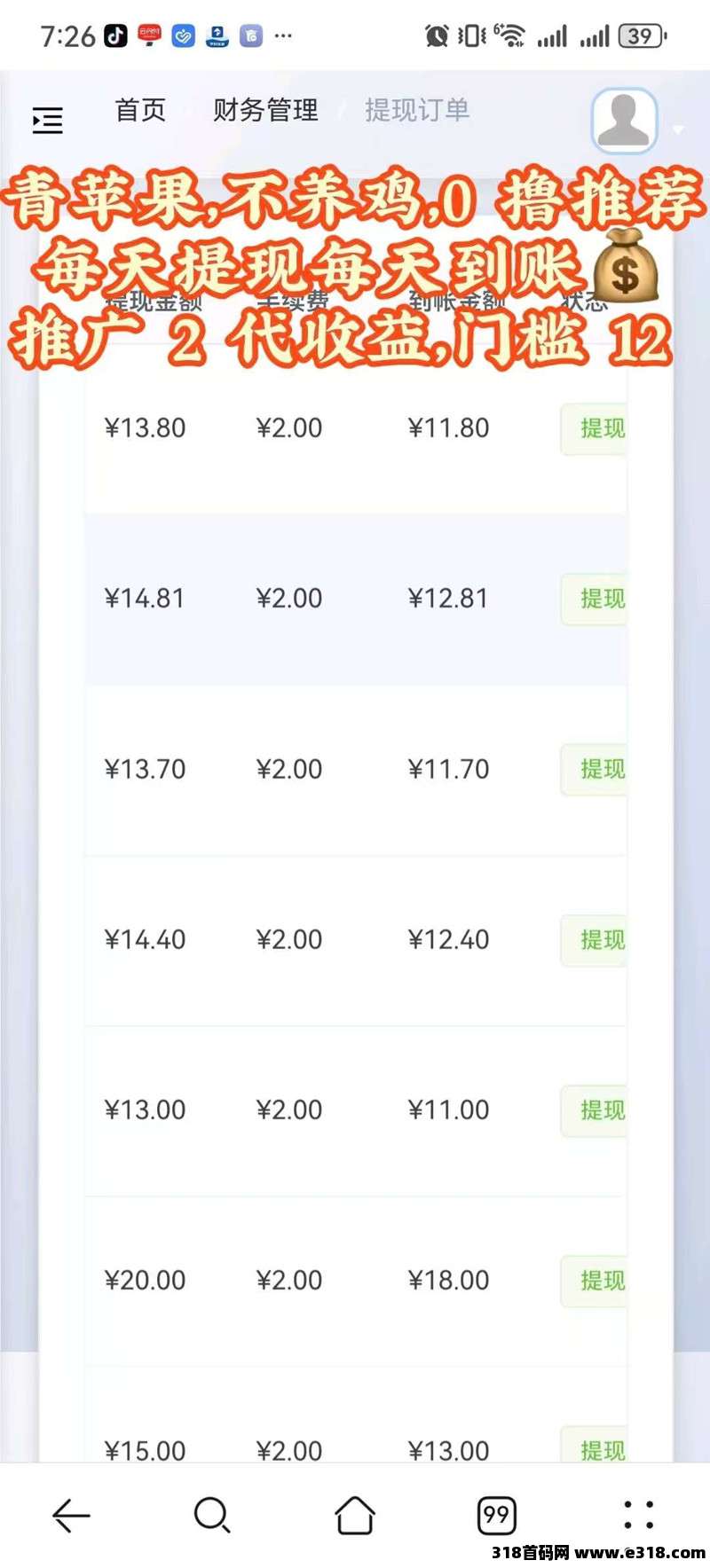Image resolution: width=710 pixels, height=1568 pixels.
Task: Select the ¥13.70 withdrawal amount cell
Action: click(x=146, y=769)
